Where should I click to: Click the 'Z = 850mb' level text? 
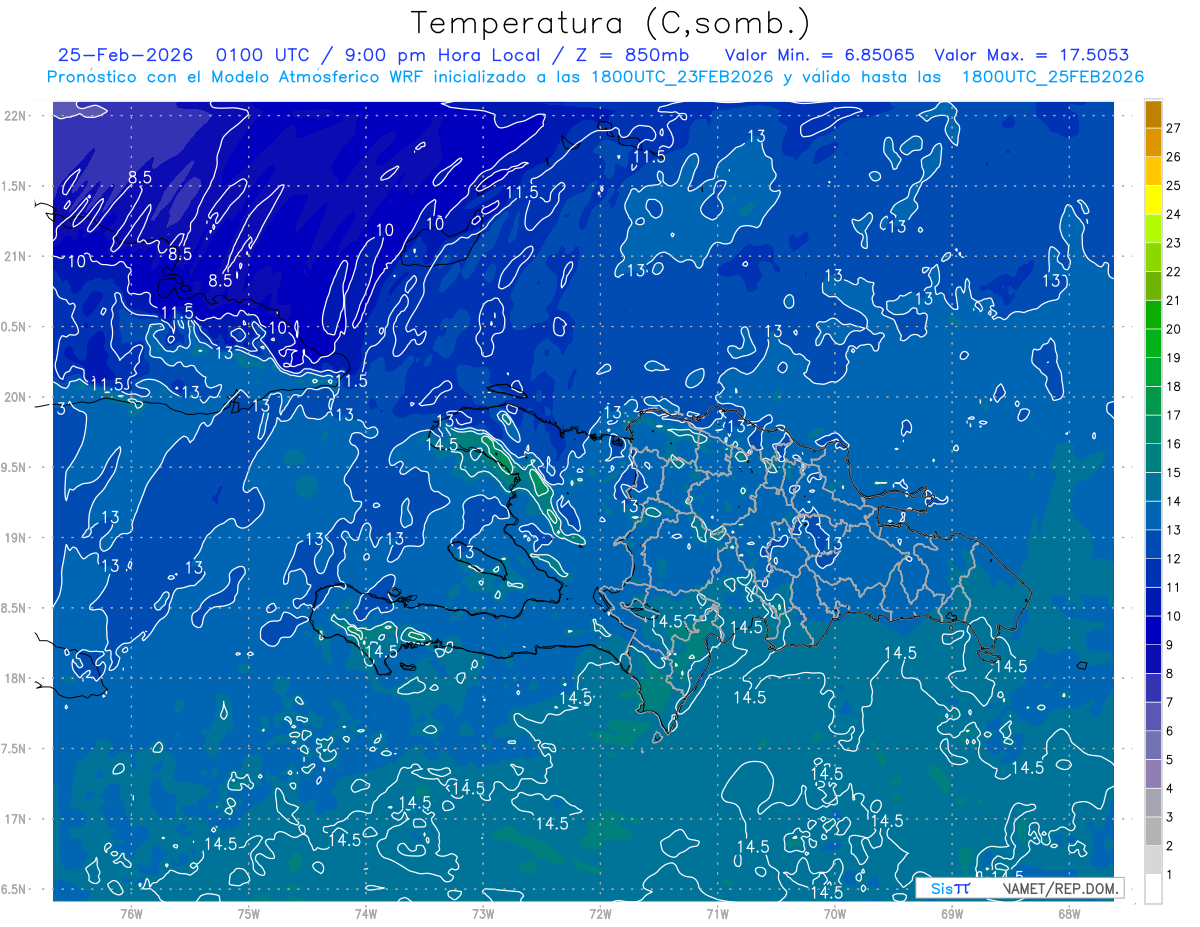point(632,55)
